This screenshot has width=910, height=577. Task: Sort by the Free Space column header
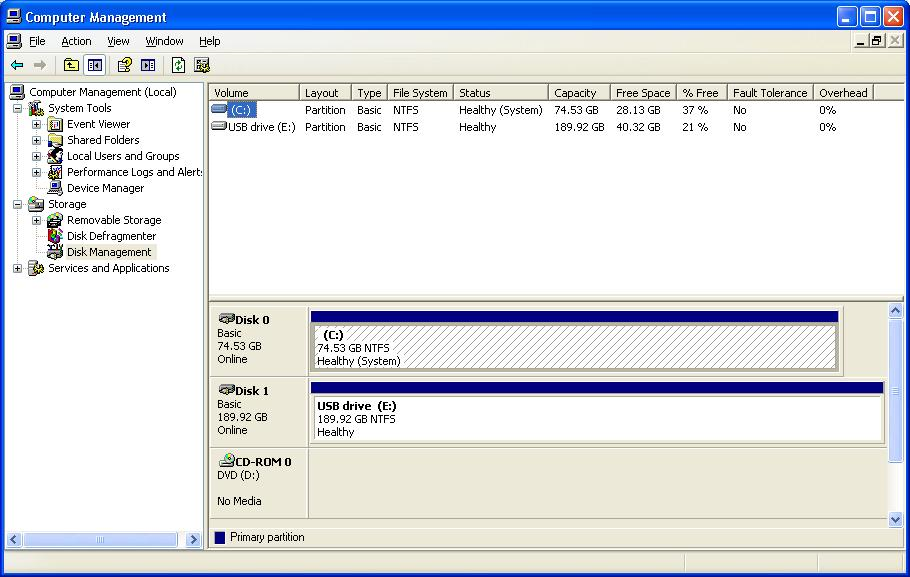[x=643, y=93]
